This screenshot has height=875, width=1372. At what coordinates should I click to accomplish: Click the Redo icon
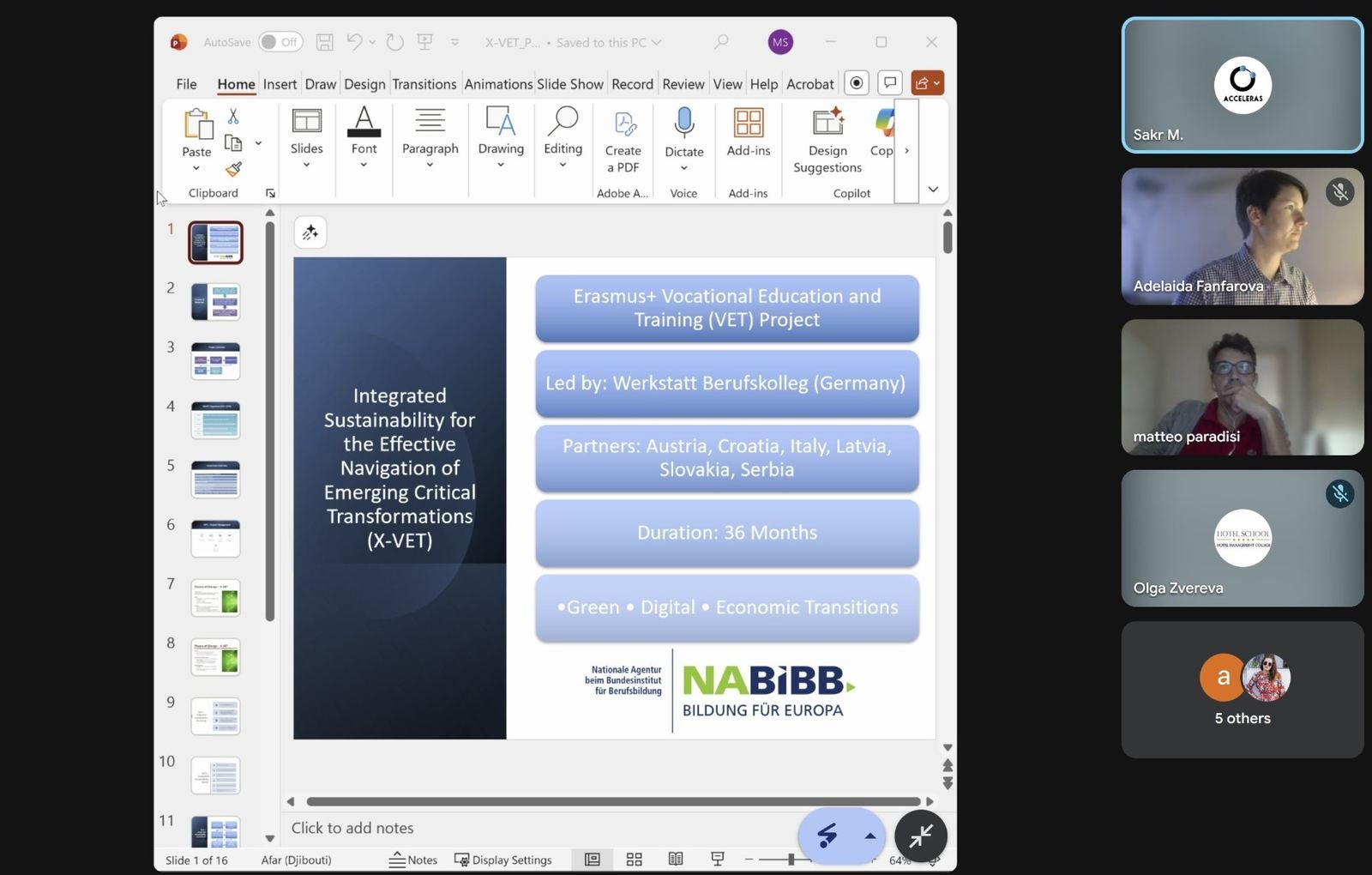[x=394, y=42]
